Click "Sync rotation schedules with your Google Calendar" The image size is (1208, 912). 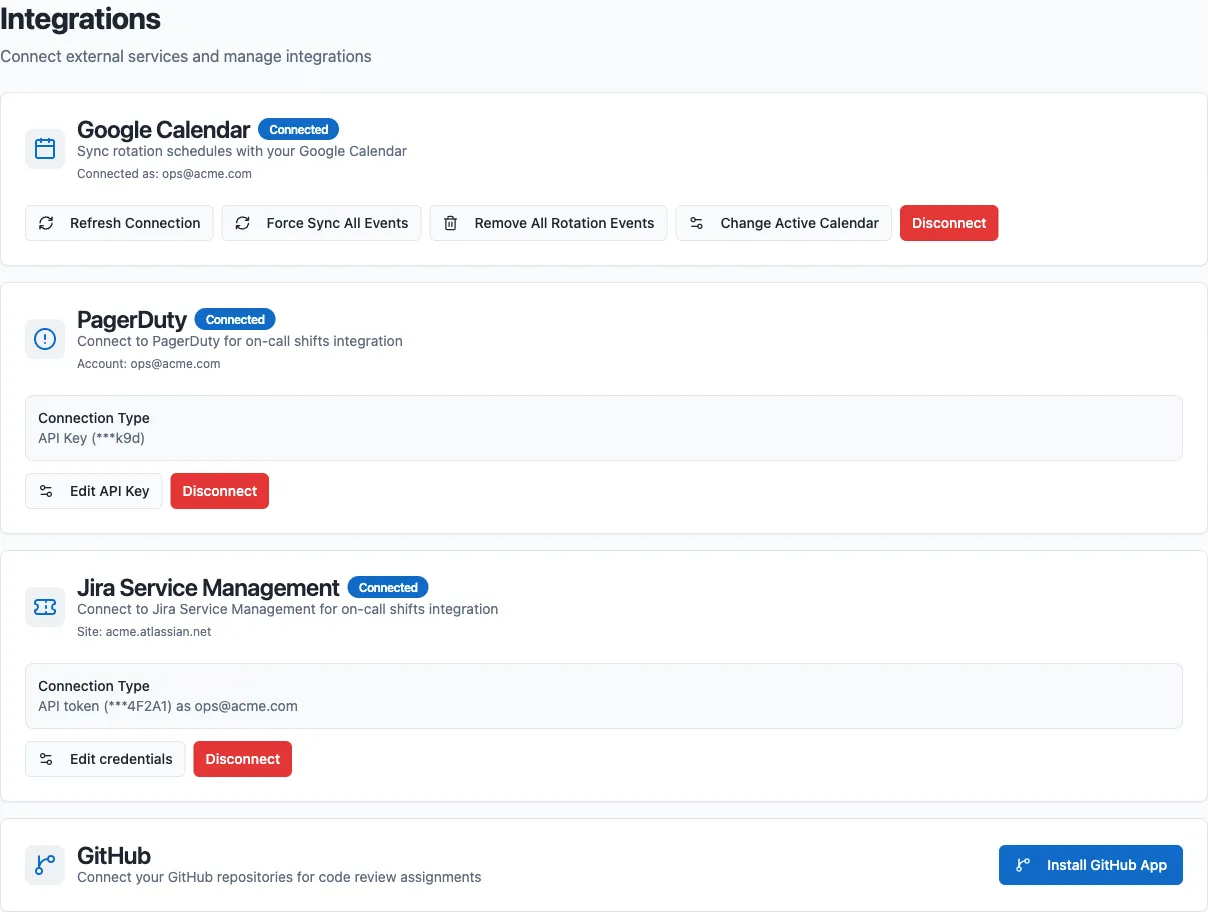[x=242, y=151]
